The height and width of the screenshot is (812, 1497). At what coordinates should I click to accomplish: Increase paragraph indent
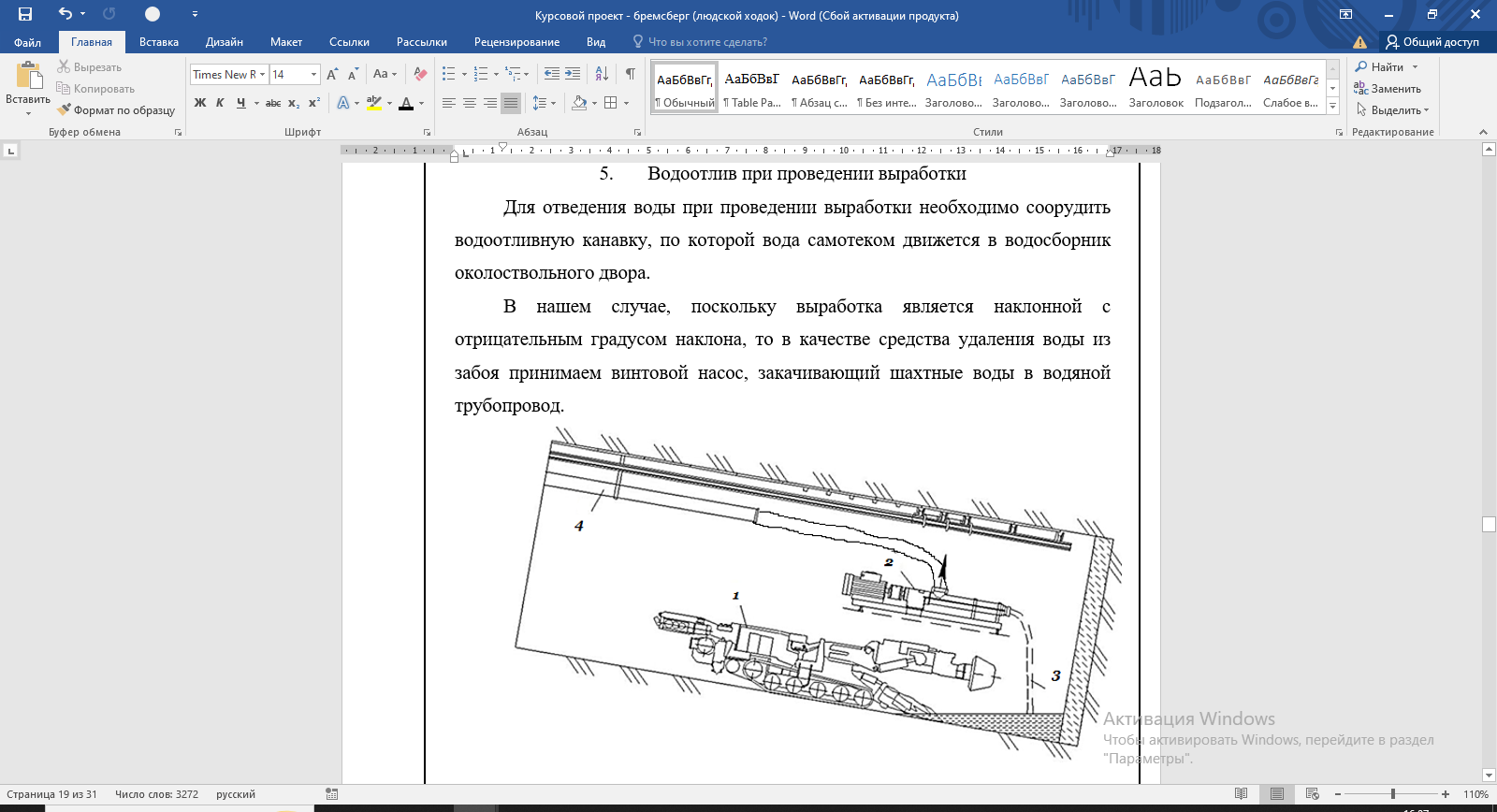[573, 74]
